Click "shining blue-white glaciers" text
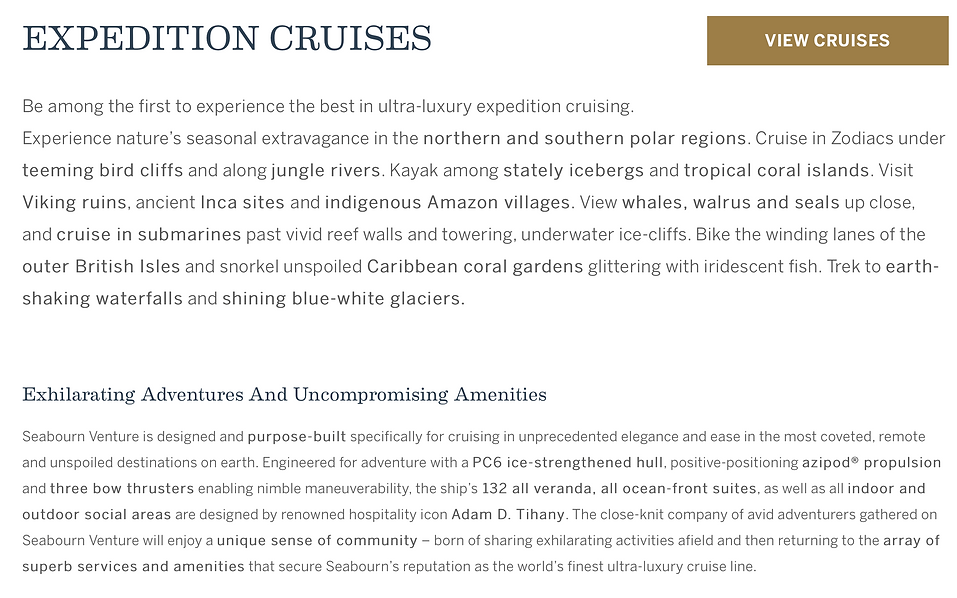 [342, 299]
